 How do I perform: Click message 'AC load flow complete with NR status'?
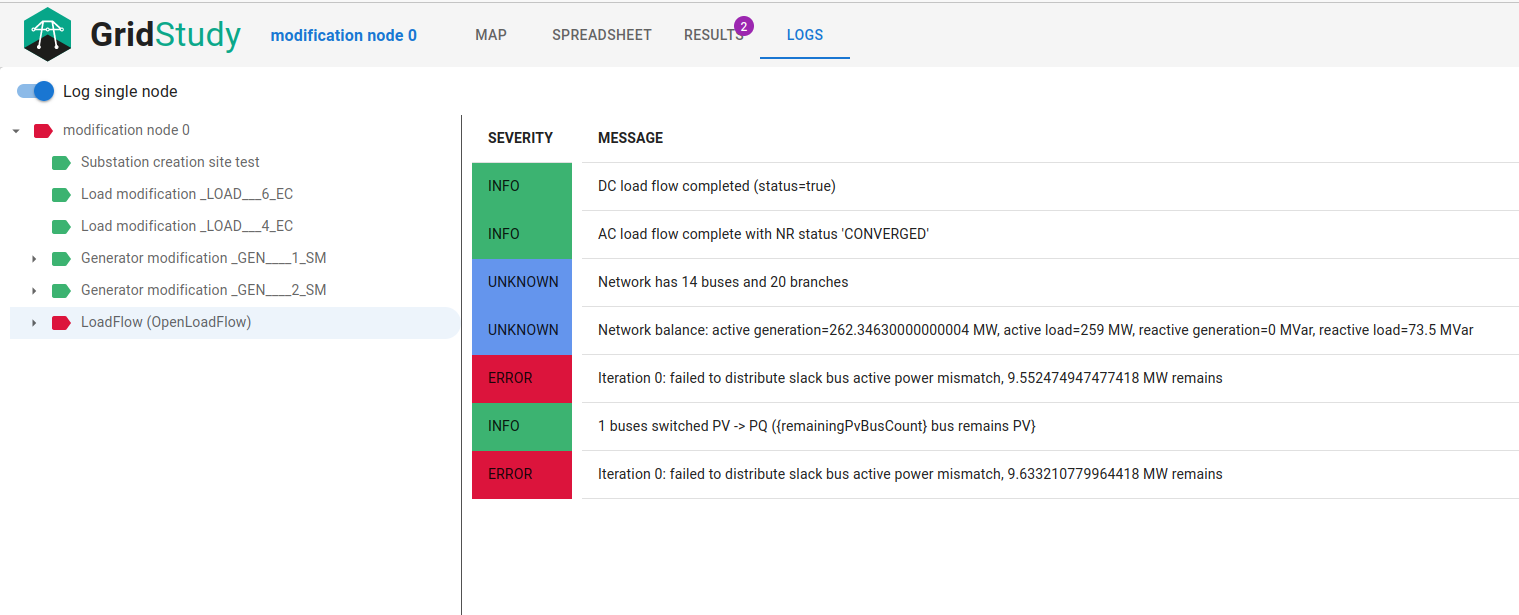pyautogui.click(x=764, y=234)
